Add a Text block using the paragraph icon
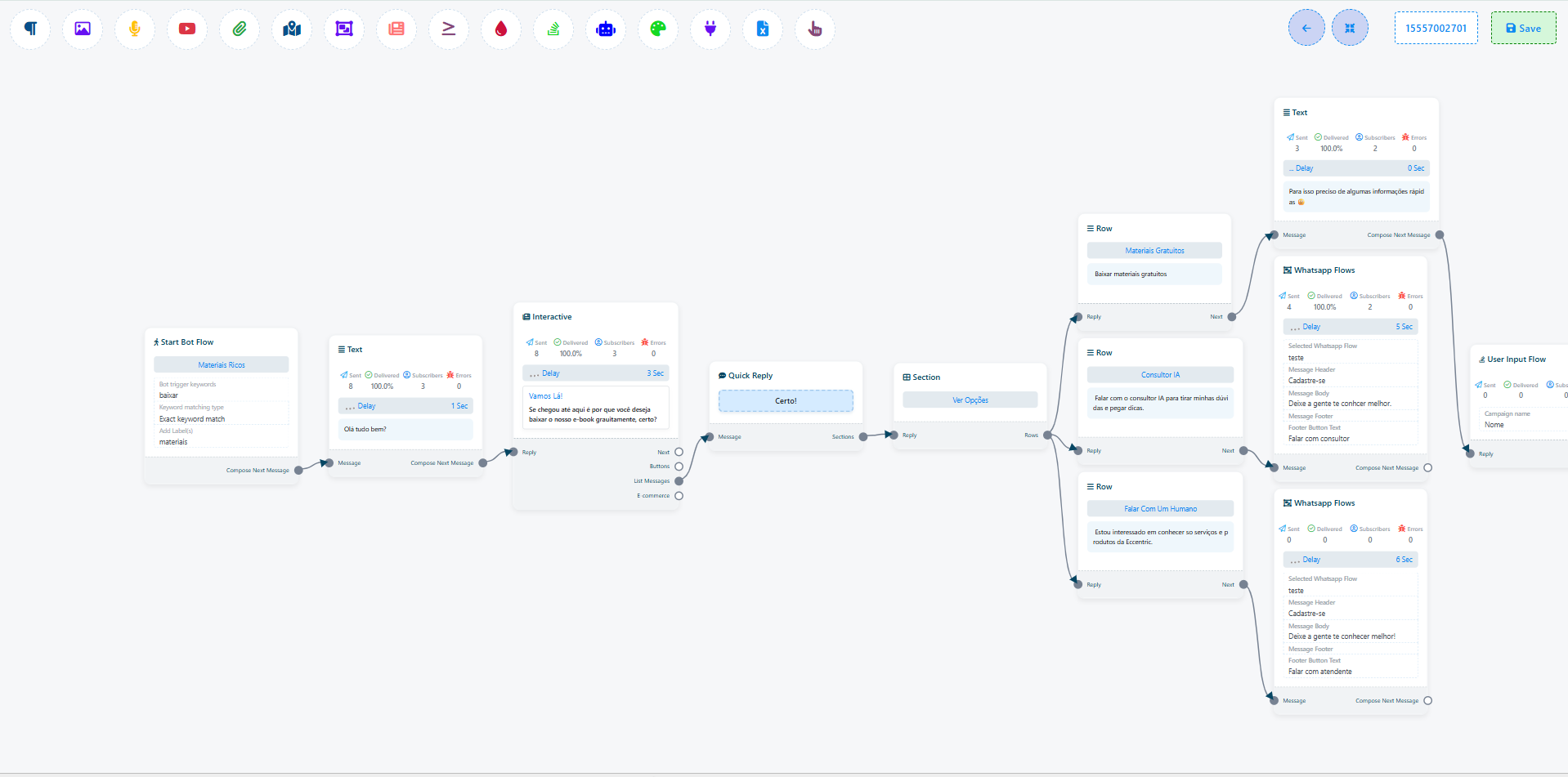Screen dimensions: 1568x777 point(30,29)
